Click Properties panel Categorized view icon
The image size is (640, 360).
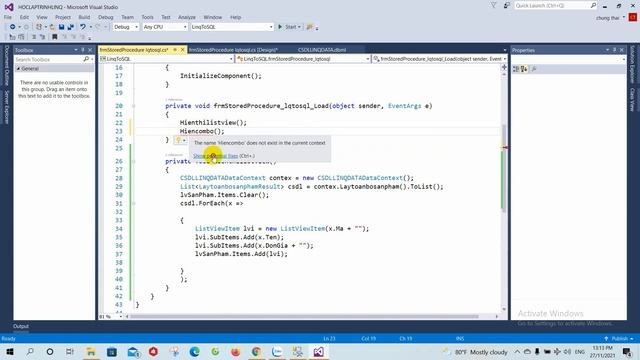[x=516, y=69]
